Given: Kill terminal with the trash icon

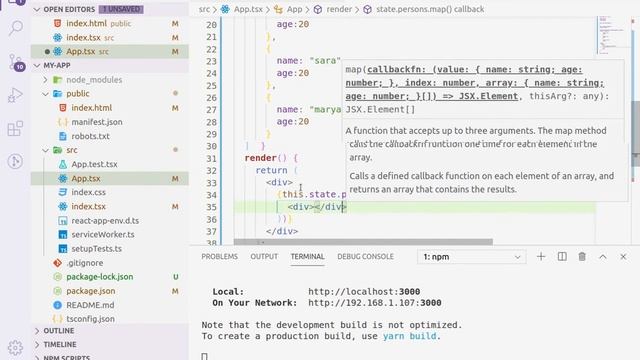Looking at the screenshot, I should coord(582,257).
